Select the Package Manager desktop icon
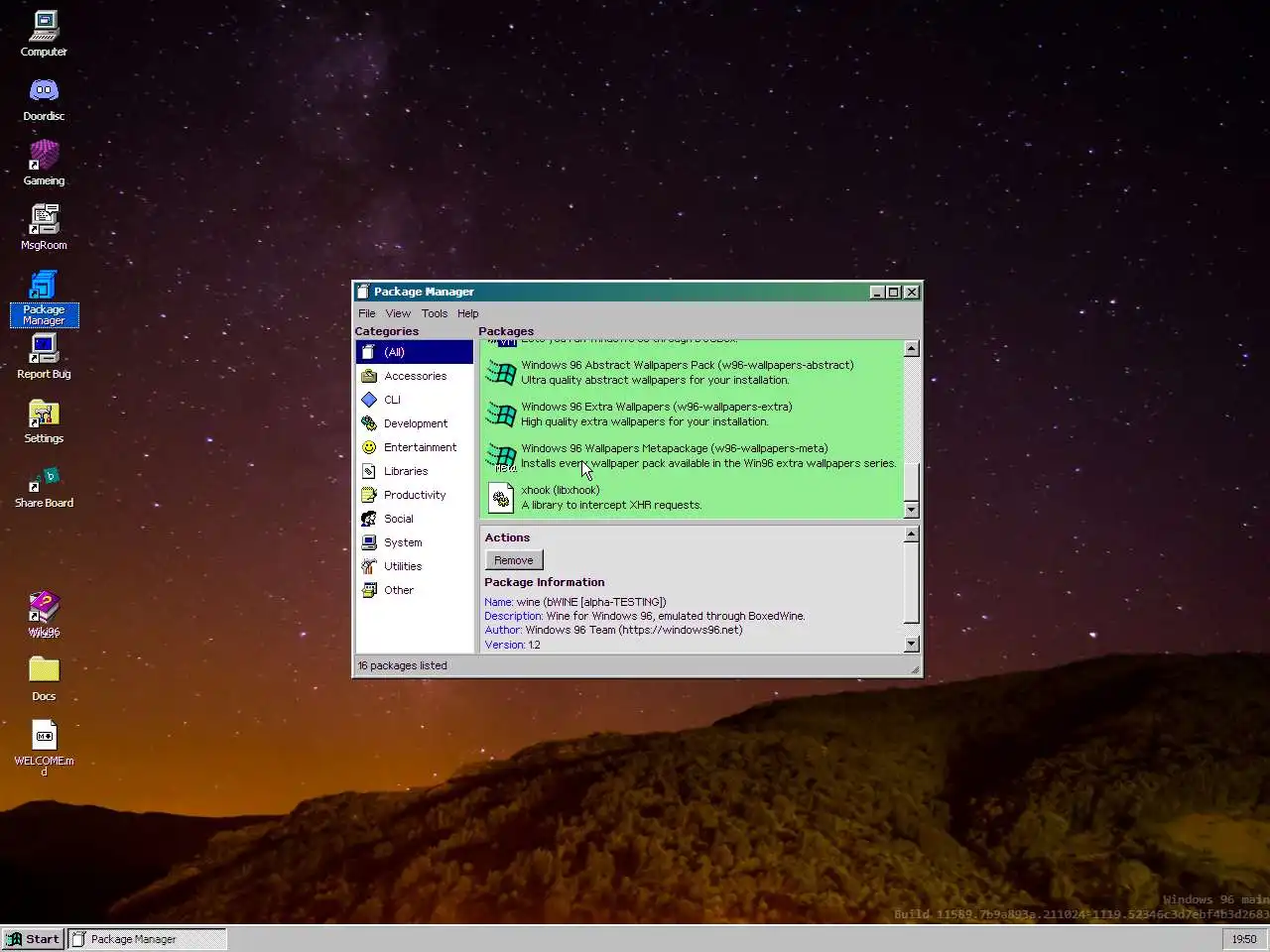The width and height of the screenshot is (1270, 952). pyautogui.click(x=44, y=297)
